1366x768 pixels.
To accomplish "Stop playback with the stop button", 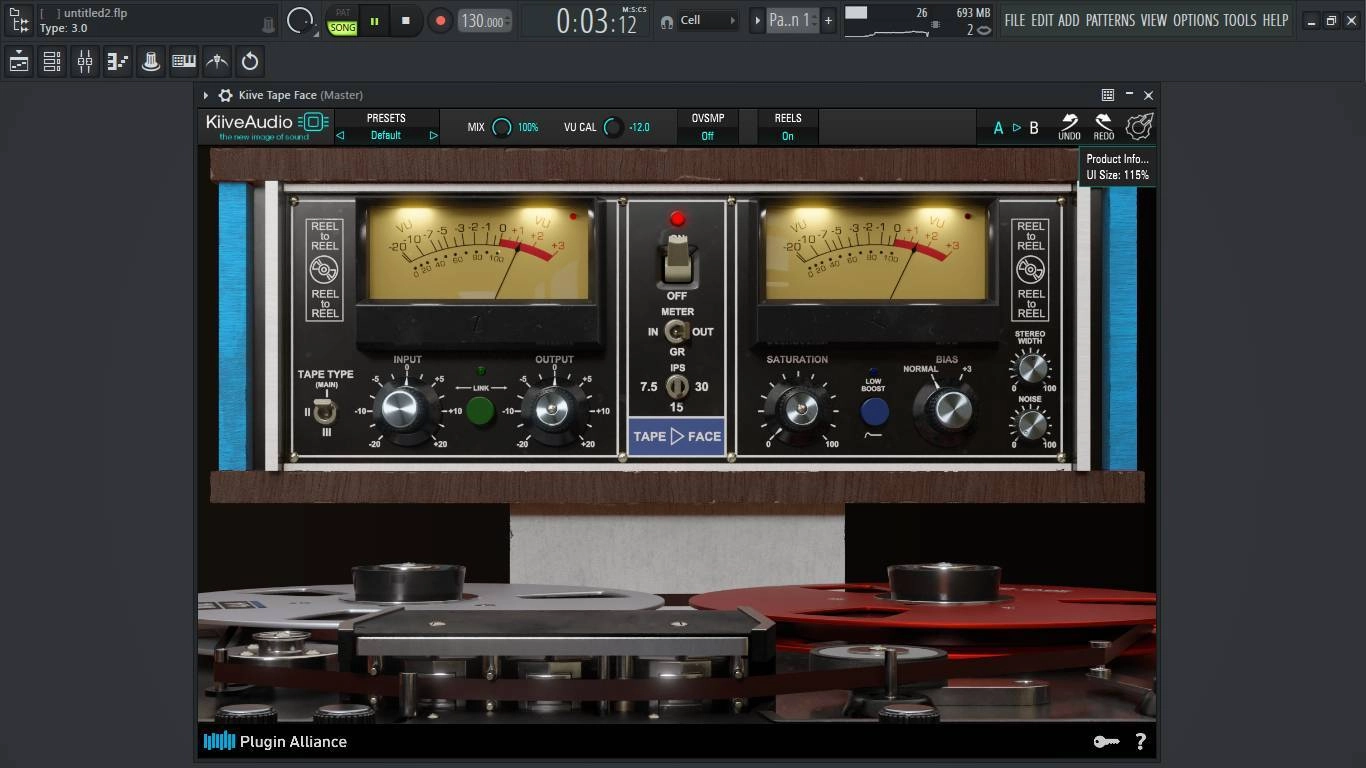I will 405,21.
